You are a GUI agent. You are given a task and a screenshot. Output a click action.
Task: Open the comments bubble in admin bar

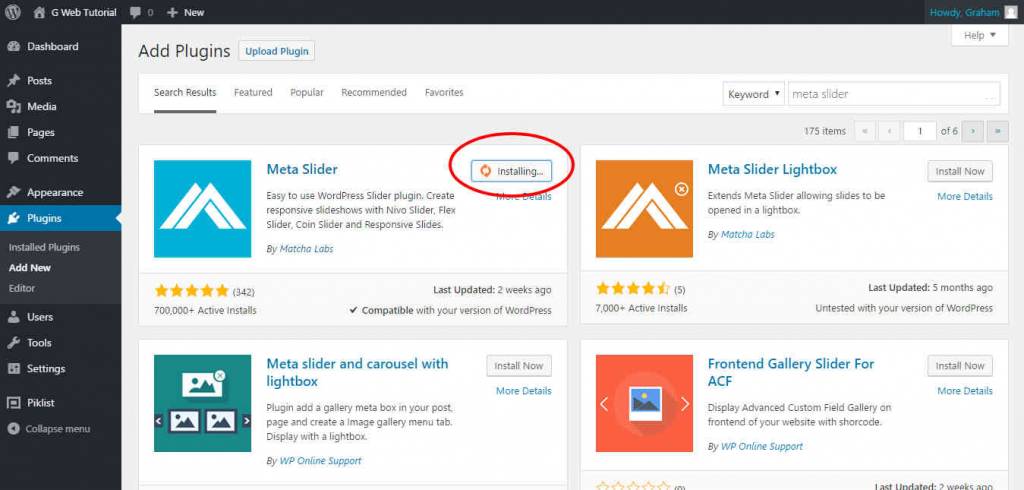(141, 12)
